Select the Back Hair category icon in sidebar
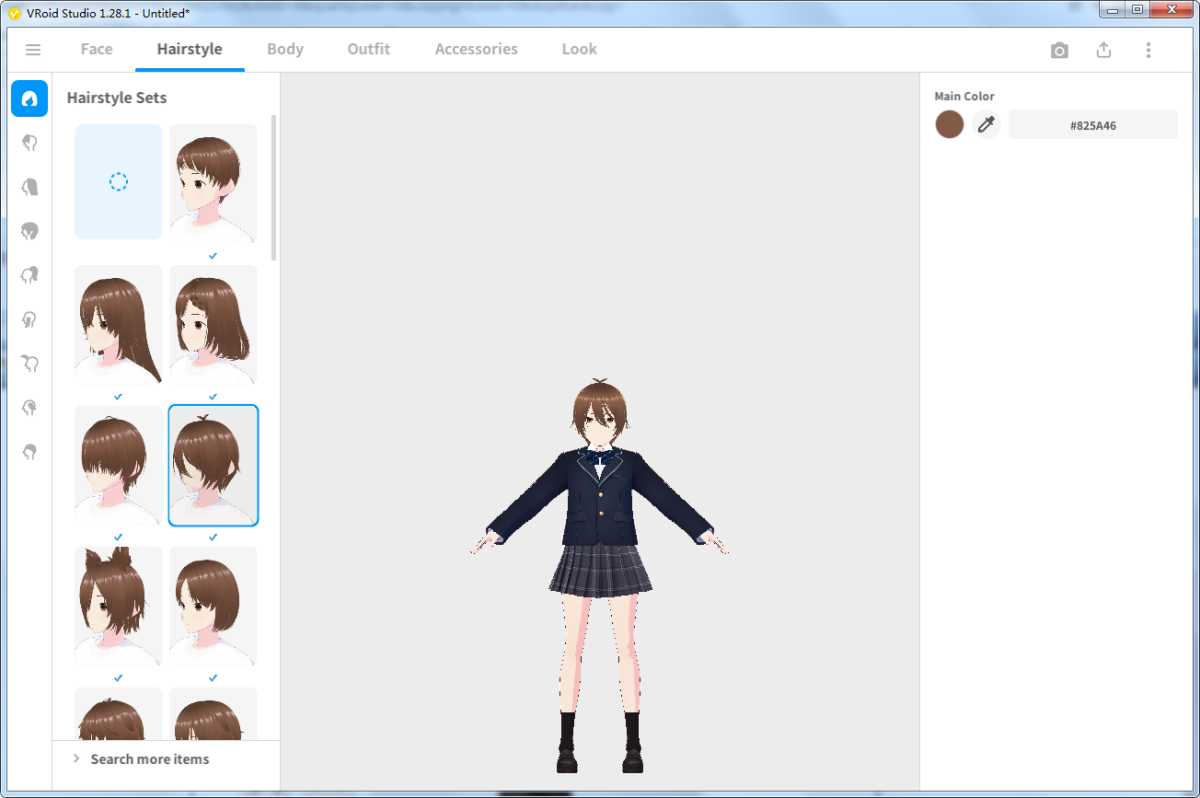The height and width of the screenshot is (798, 1200). tap(29, 186)
